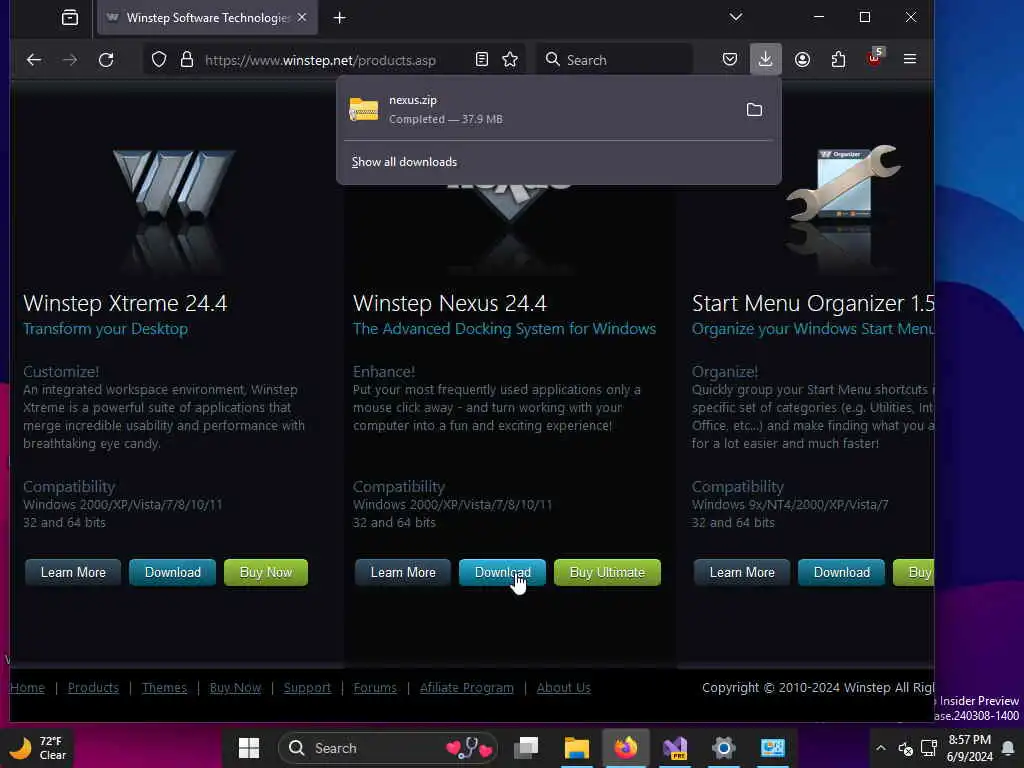Open a new tab with the plus button
The width and height of the screenshot is (1024, 768).
click(340, 18)
